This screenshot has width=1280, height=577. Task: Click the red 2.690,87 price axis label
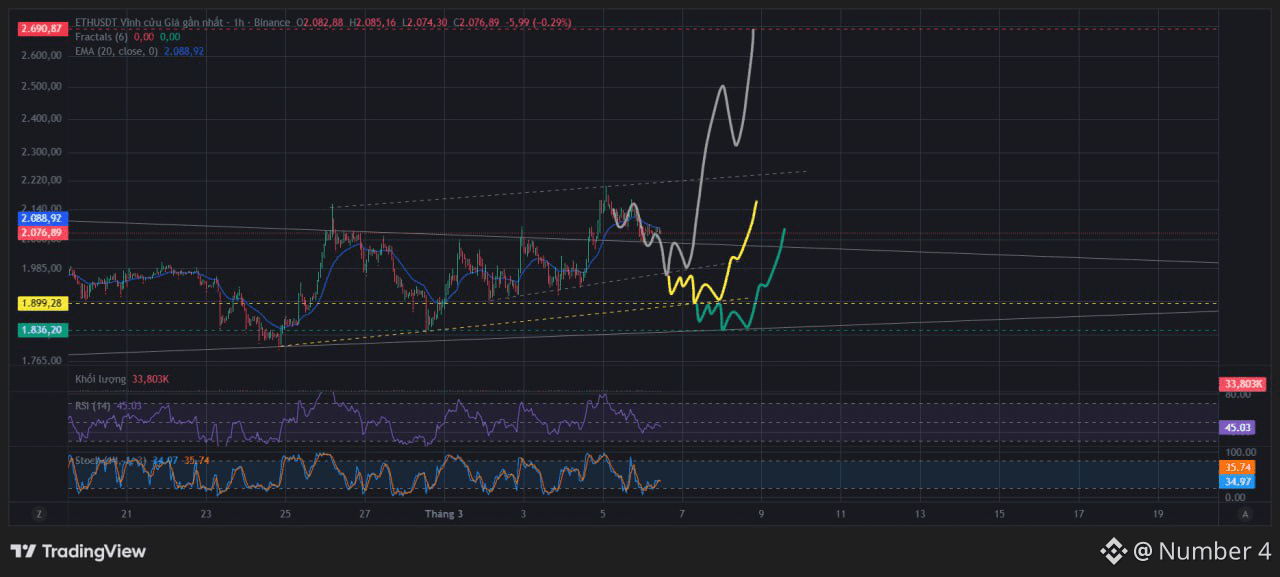click(41, 29)
